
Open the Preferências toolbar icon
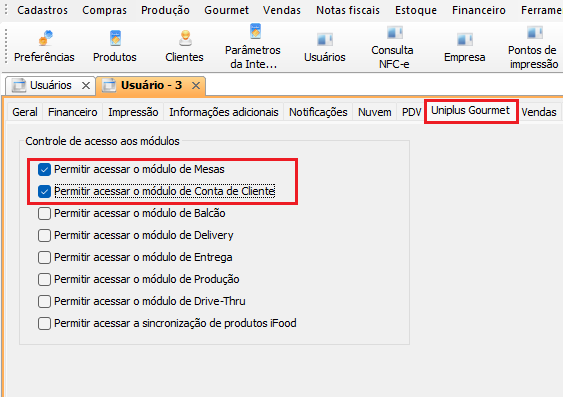click(44, 47)
